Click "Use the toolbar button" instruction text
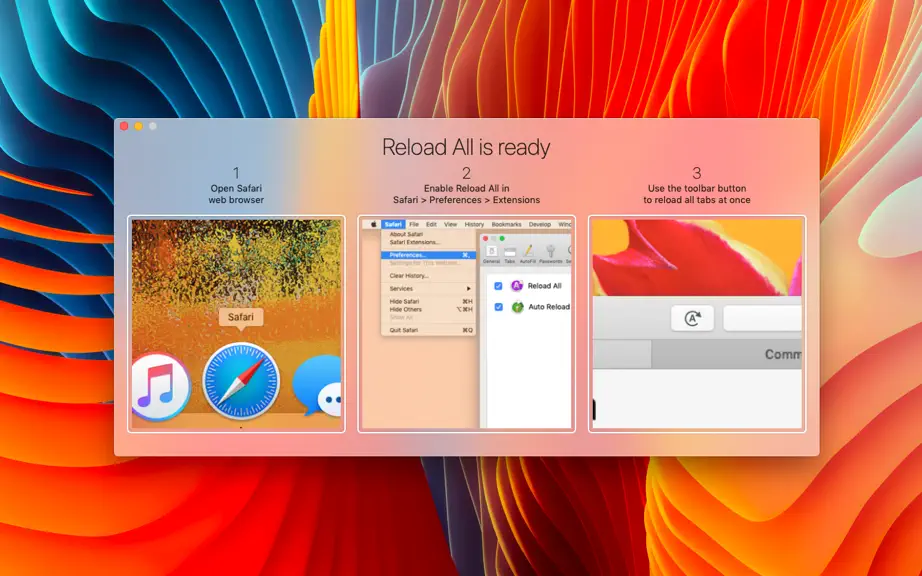The height and width of the screenshot is (576, 922). pyautogui.click(x=697, y=189)
